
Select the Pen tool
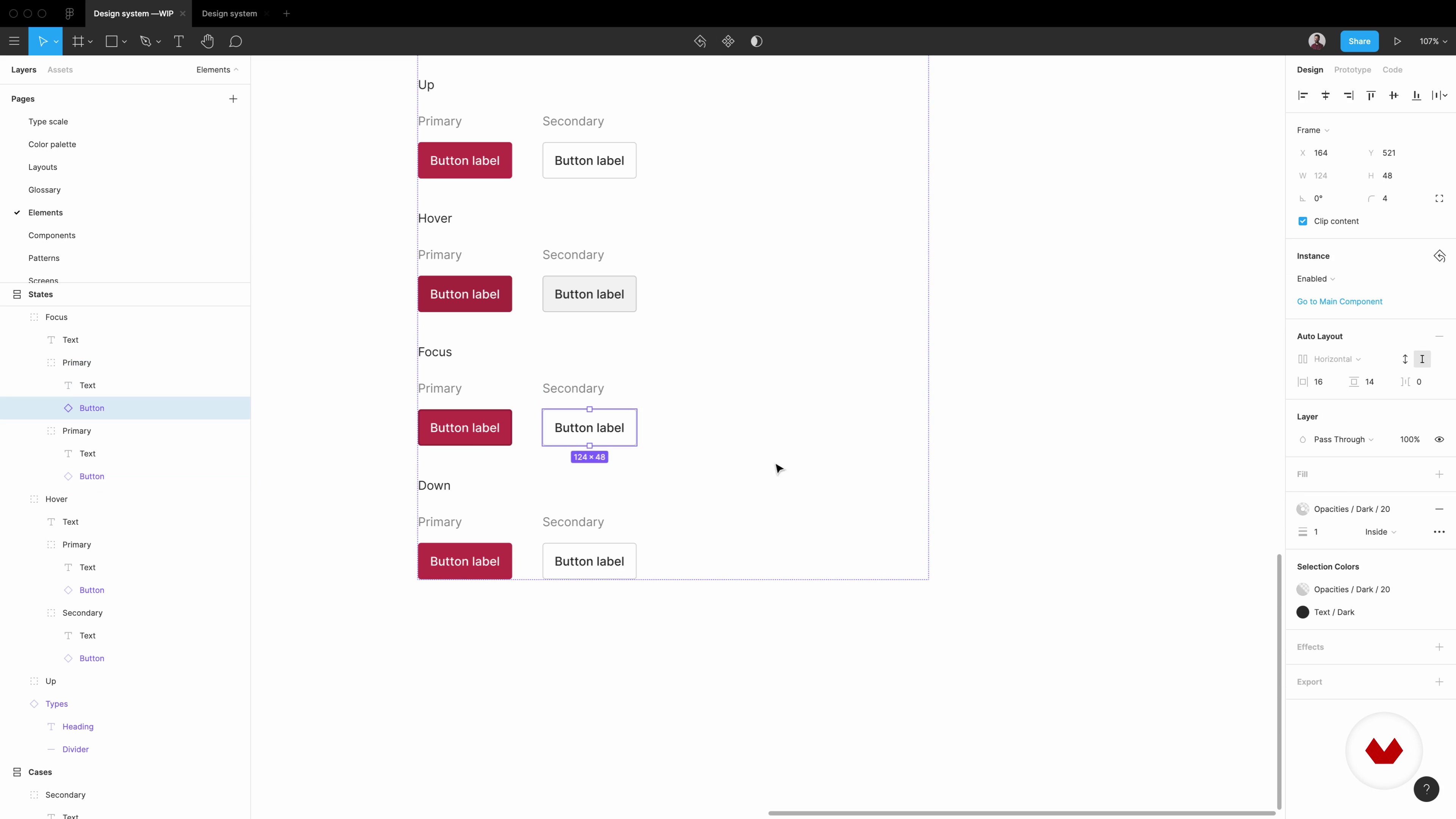point(146,41)
